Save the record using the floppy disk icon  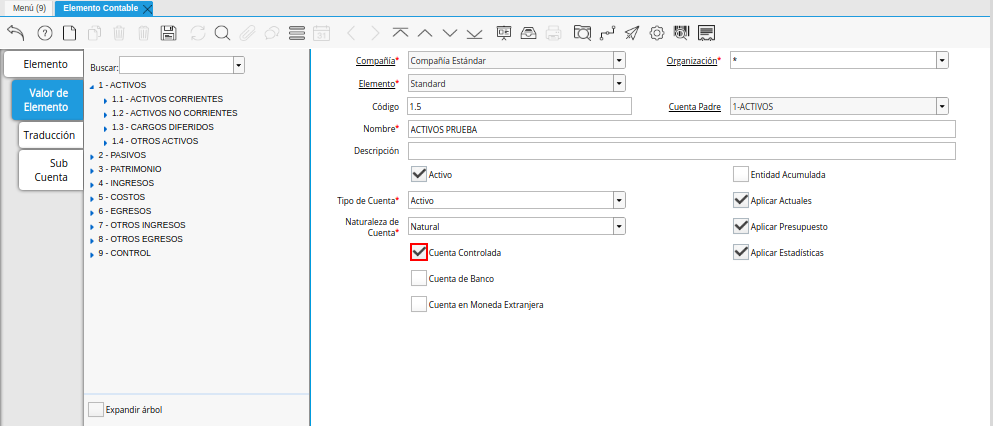168,33
